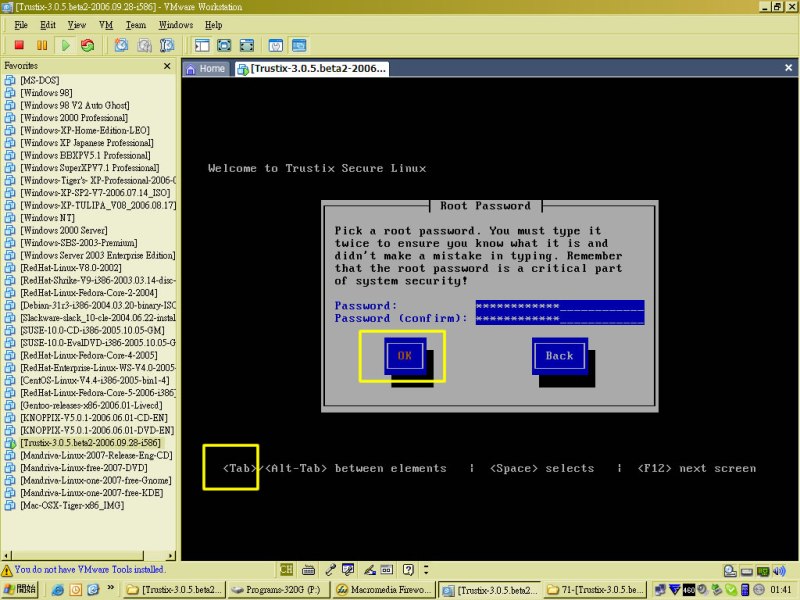Click the VMware Tools warning icon

click(x=7, y=570)
